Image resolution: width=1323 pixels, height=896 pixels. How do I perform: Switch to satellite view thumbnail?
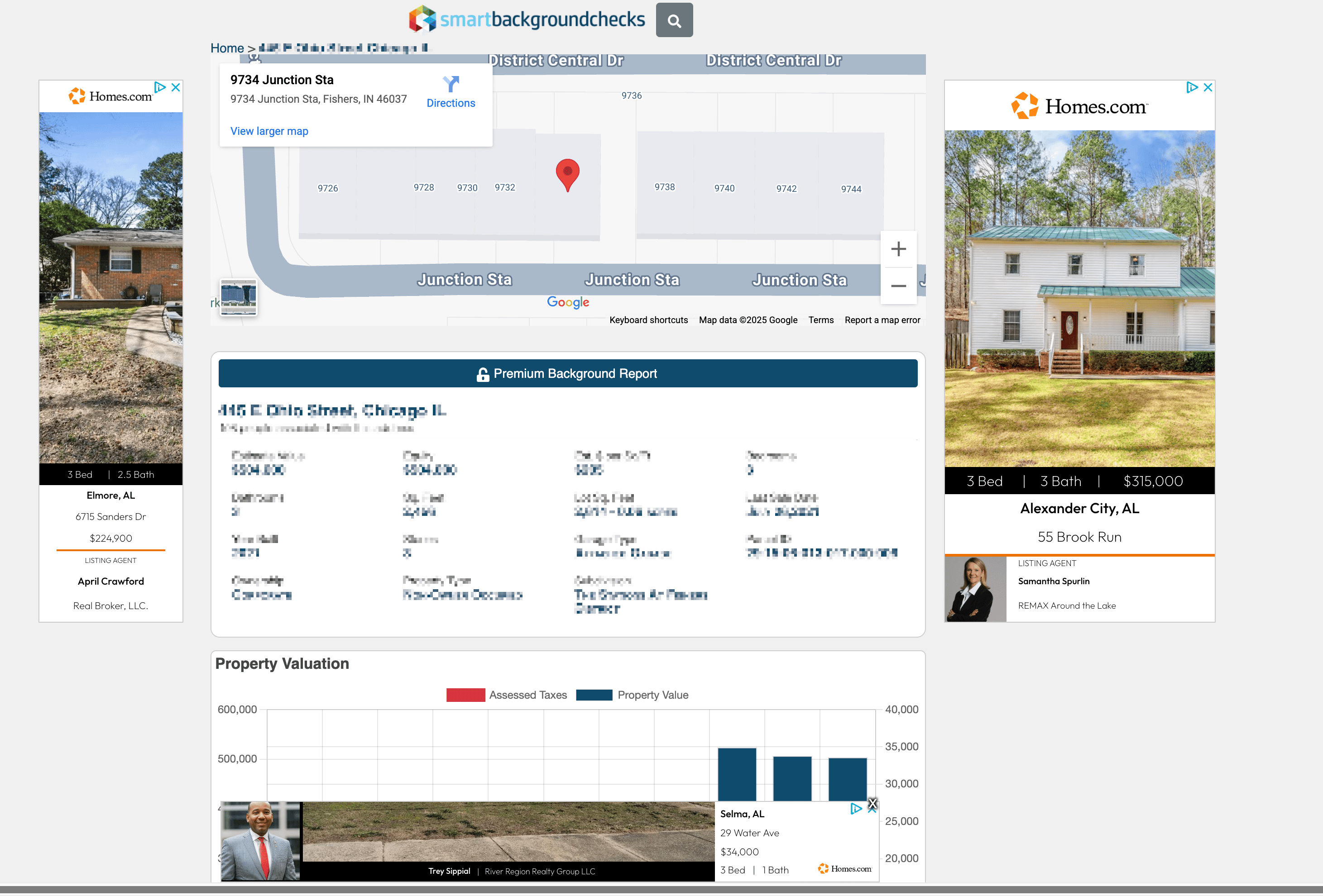pos(238,296)
